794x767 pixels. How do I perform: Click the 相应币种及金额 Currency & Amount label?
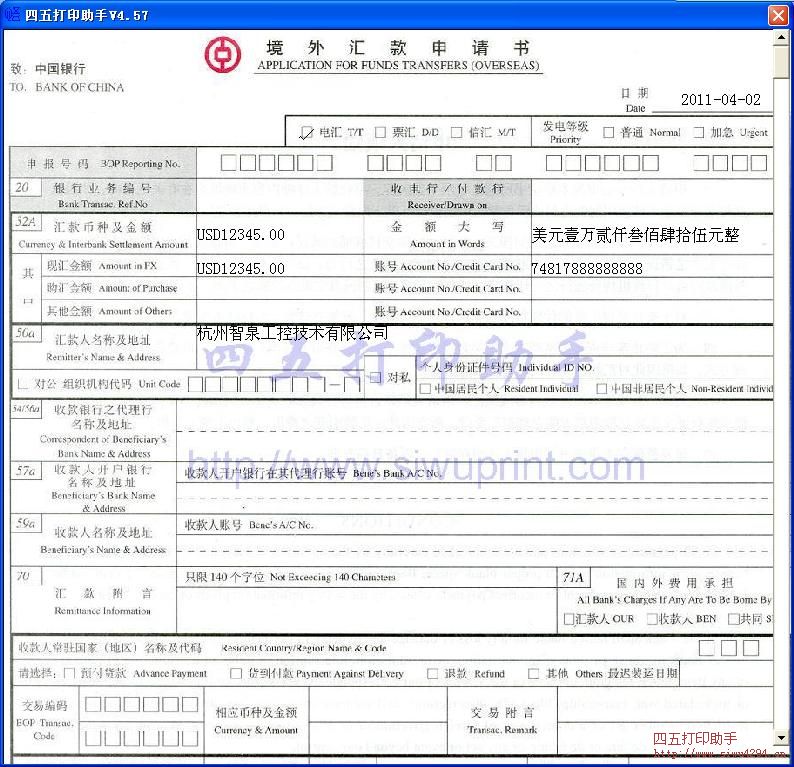point(256,721)
